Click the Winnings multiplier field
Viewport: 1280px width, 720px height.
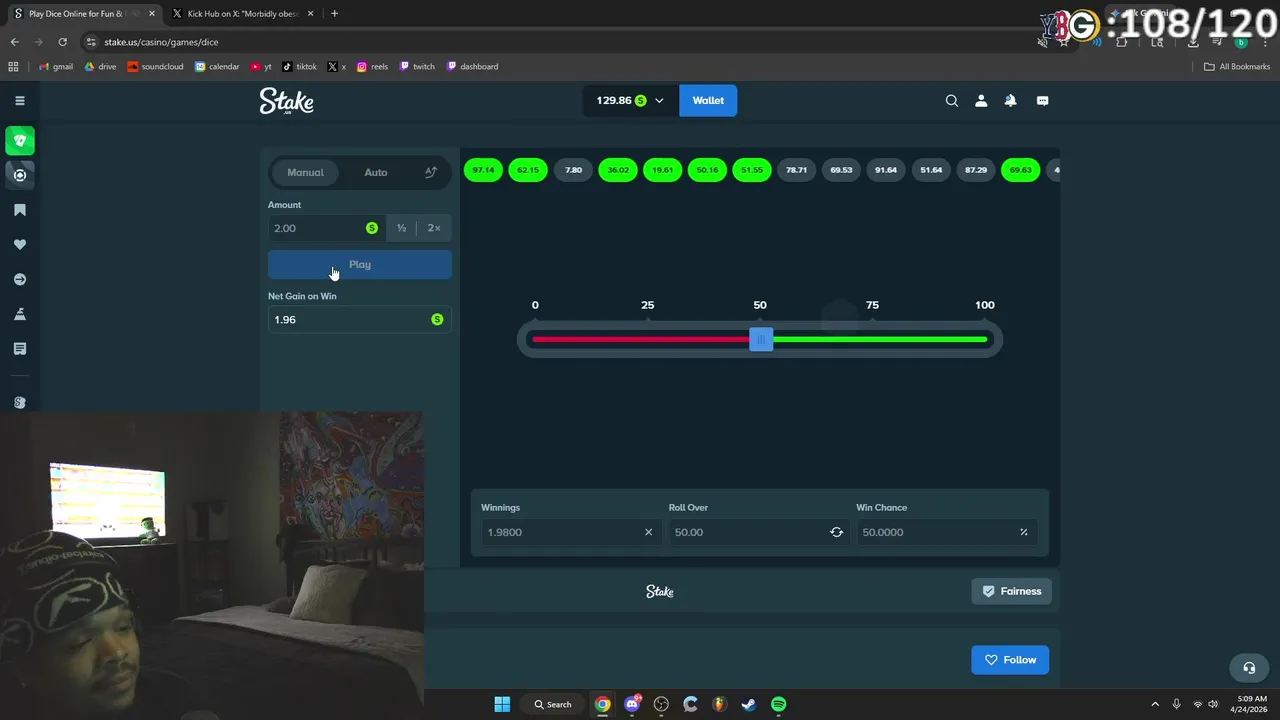pyautogui.click(x=569, y=532)
